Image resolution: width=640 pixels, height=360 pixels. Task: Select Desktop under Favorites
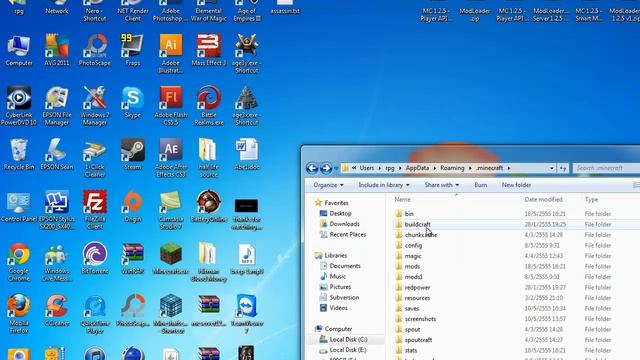(x=336, y=213)
